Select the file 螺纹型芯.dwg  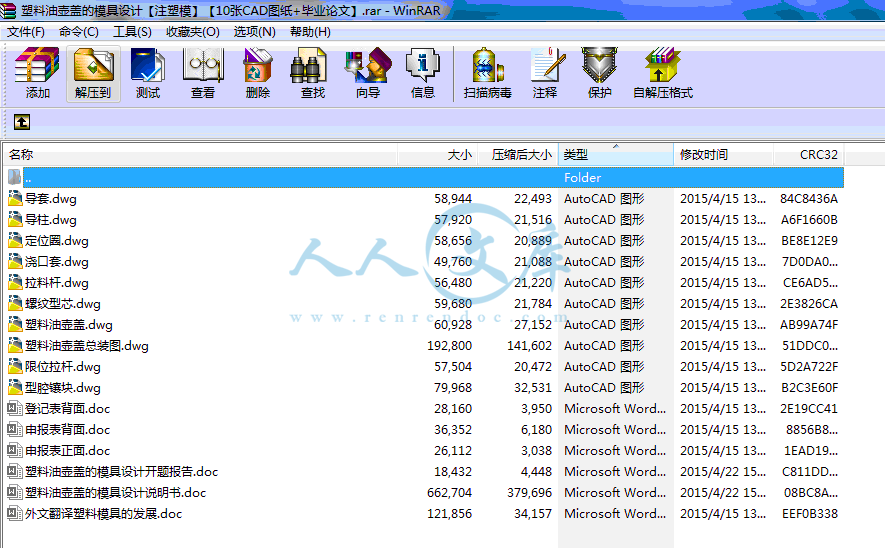click(63, 304)
